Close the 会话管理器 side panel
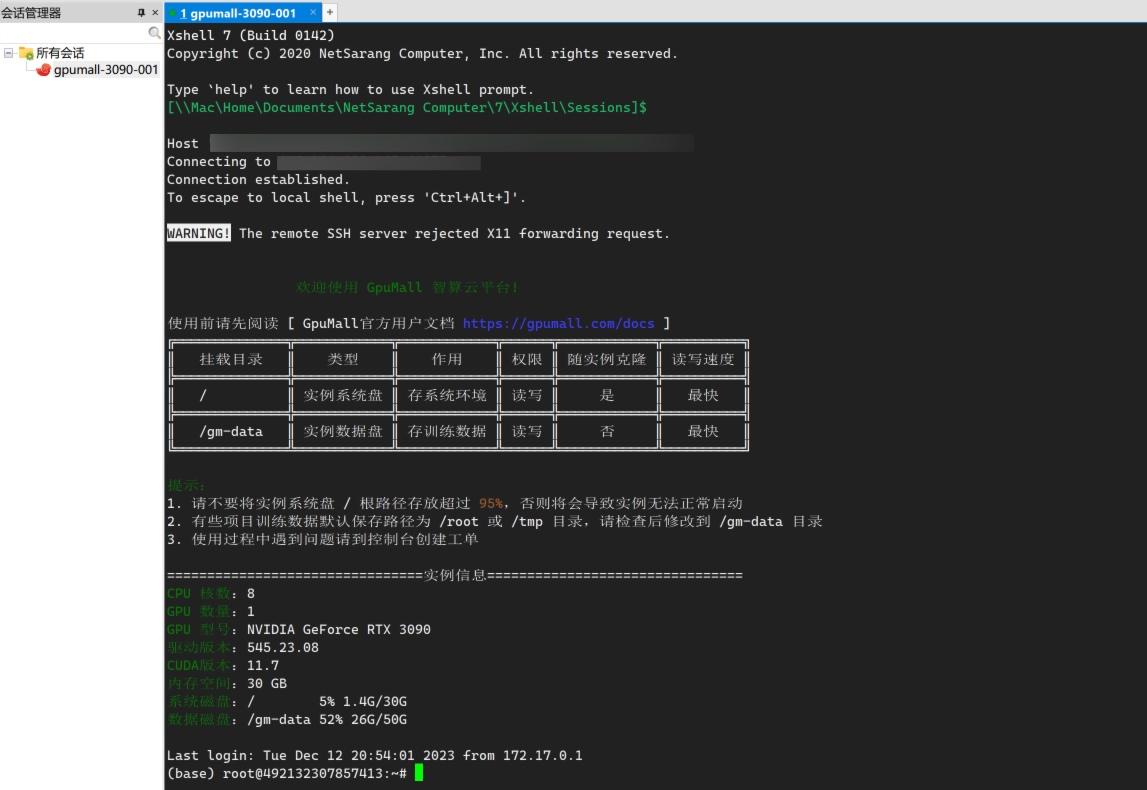This screenshot has width=1147, height=790. (153, 12)
